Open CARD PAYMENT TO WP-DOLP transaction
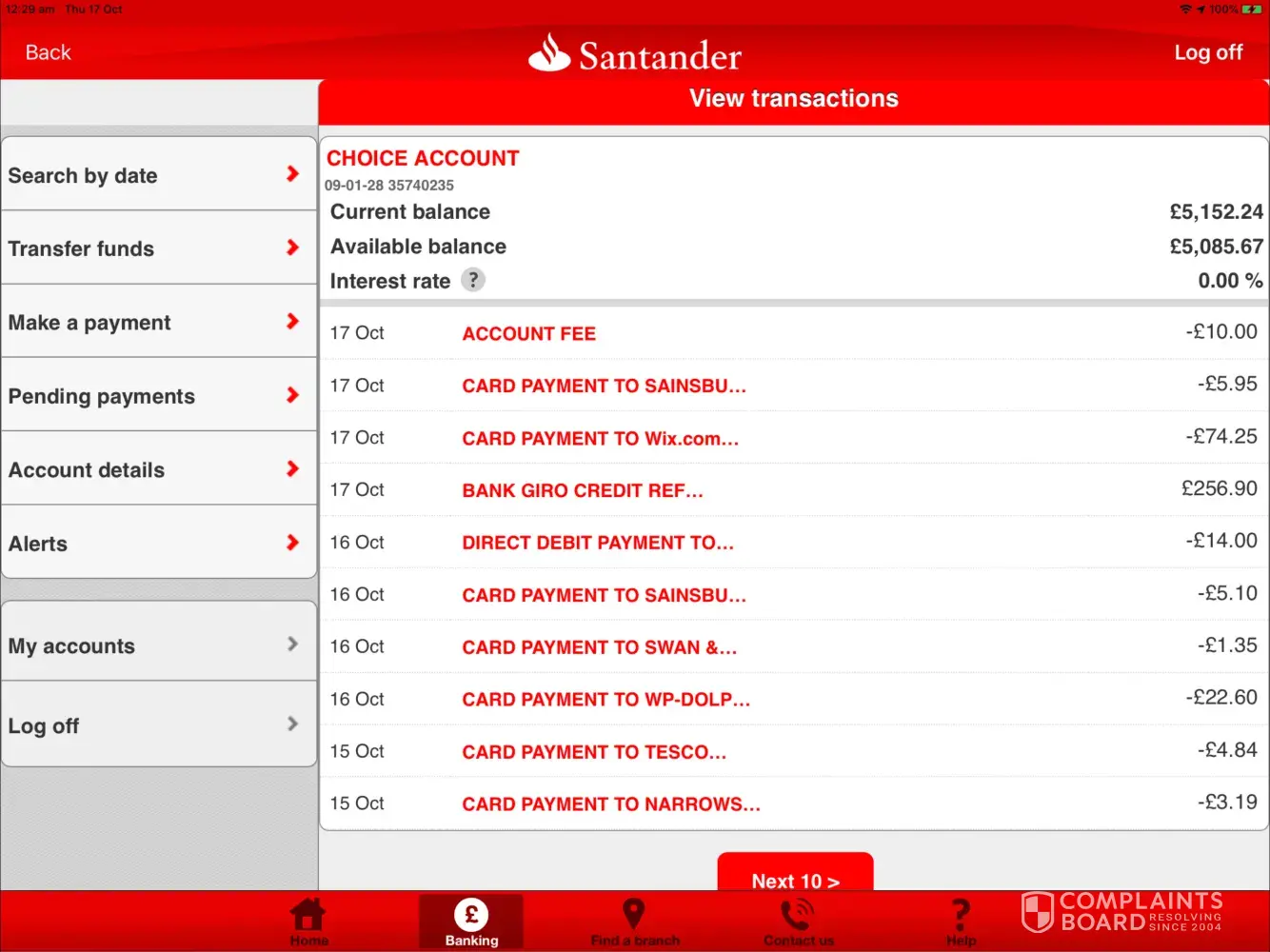This screenshot has height=952, width=1270. tap(794, 700)
